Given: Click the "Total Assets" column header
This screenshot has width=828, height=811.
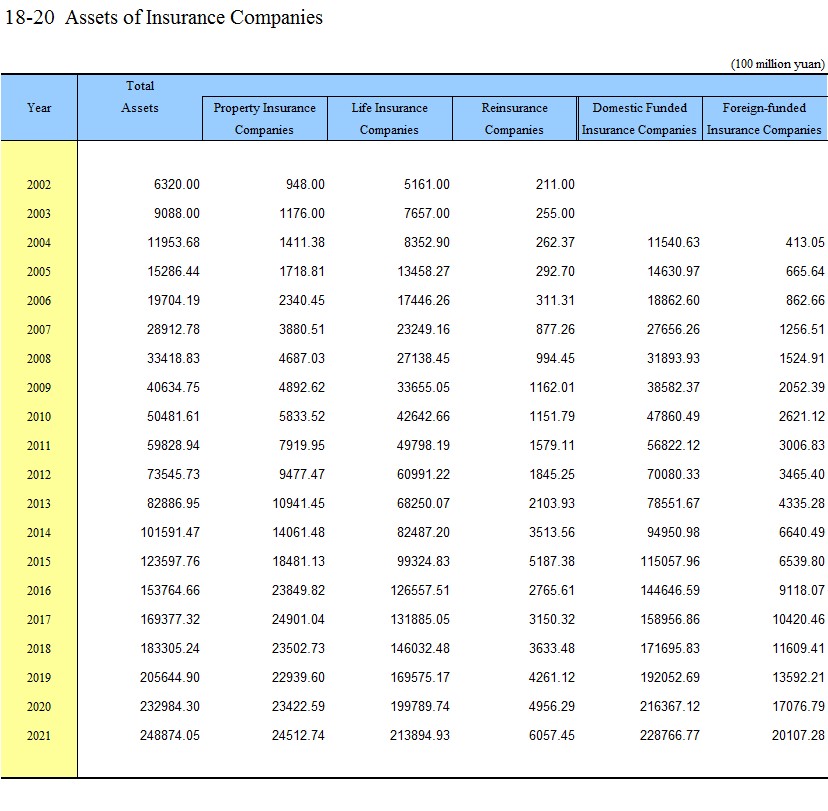Looking at the screenshot, I should coord(140,97).
